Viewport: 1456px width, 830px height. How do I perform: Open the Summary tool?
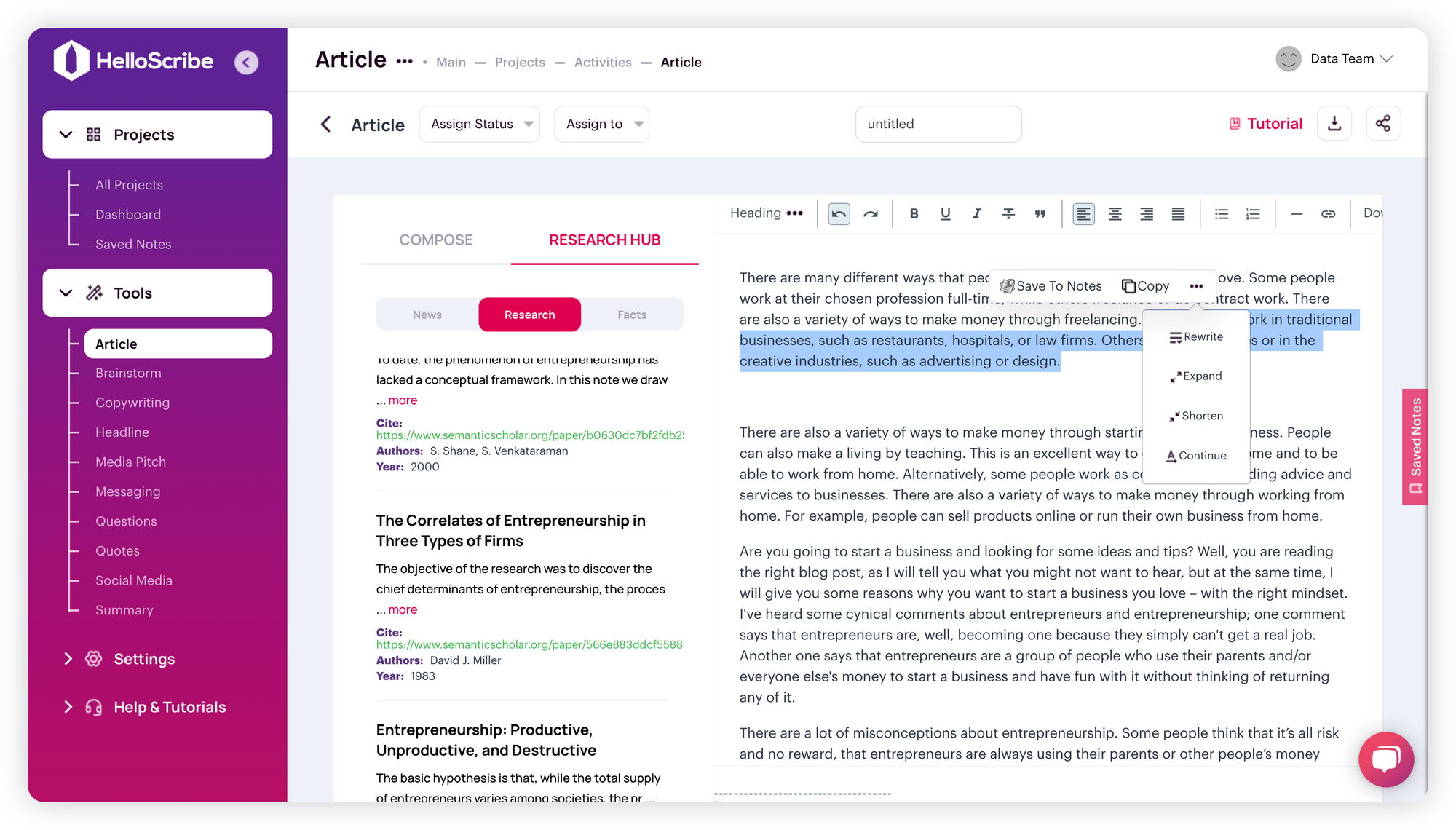tap(124, 610)
